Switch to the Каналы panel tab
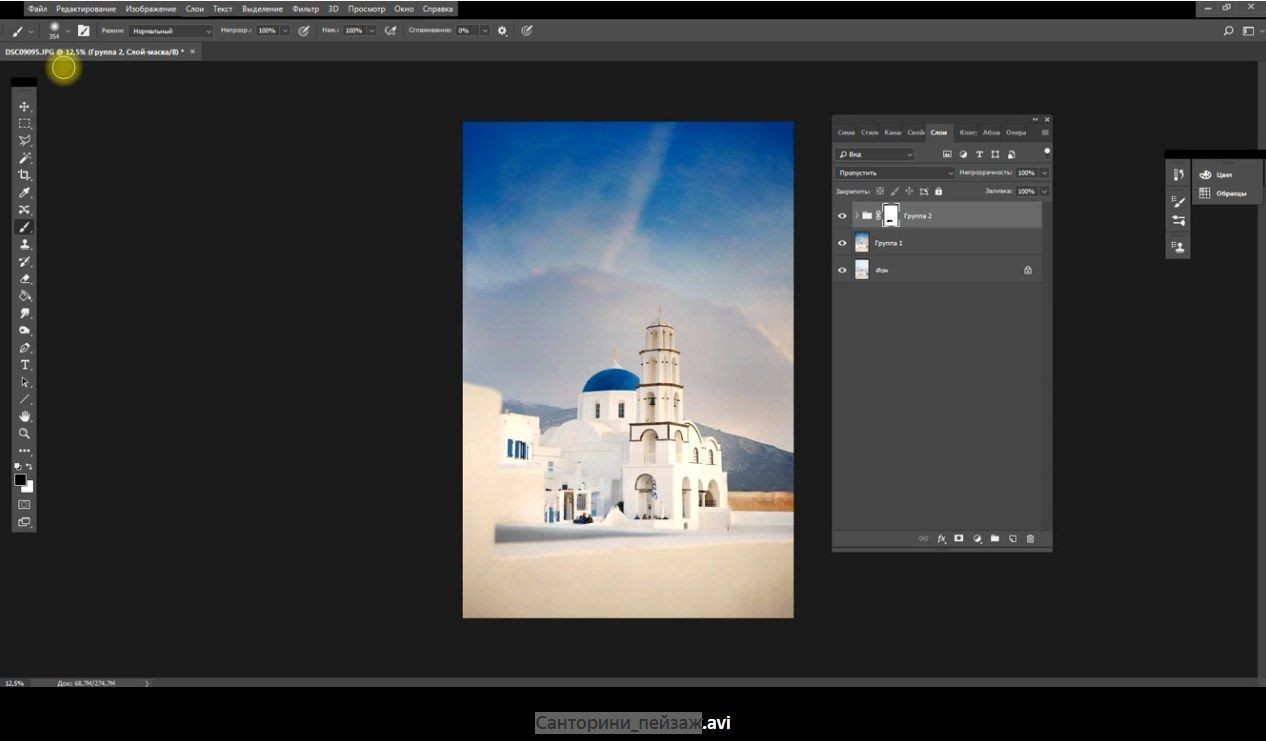This screenshot has height=741, width=1266. [x=893, y=132]
